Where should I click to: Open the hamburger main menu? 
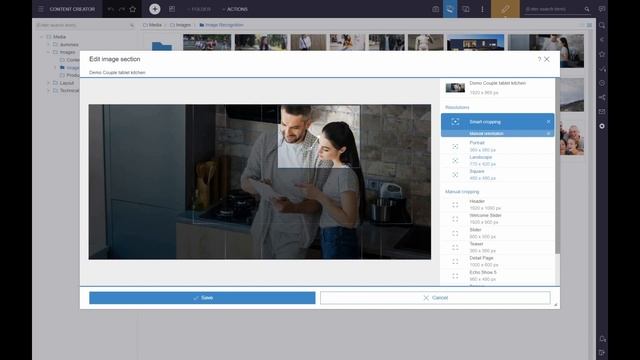41,9
